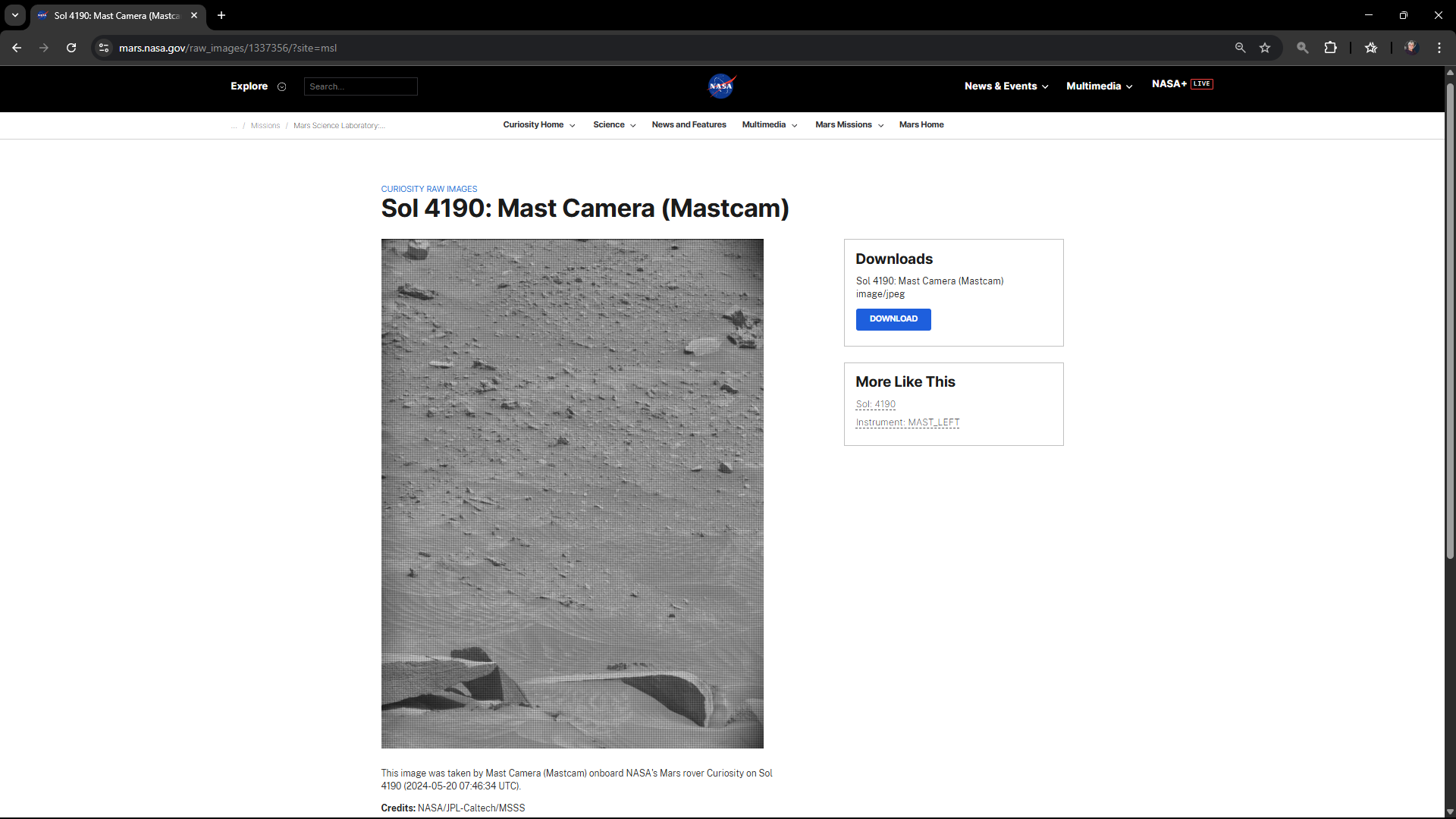1456x819 pixels.
Task: Click the NASA meatball logo
Action: 721,86
